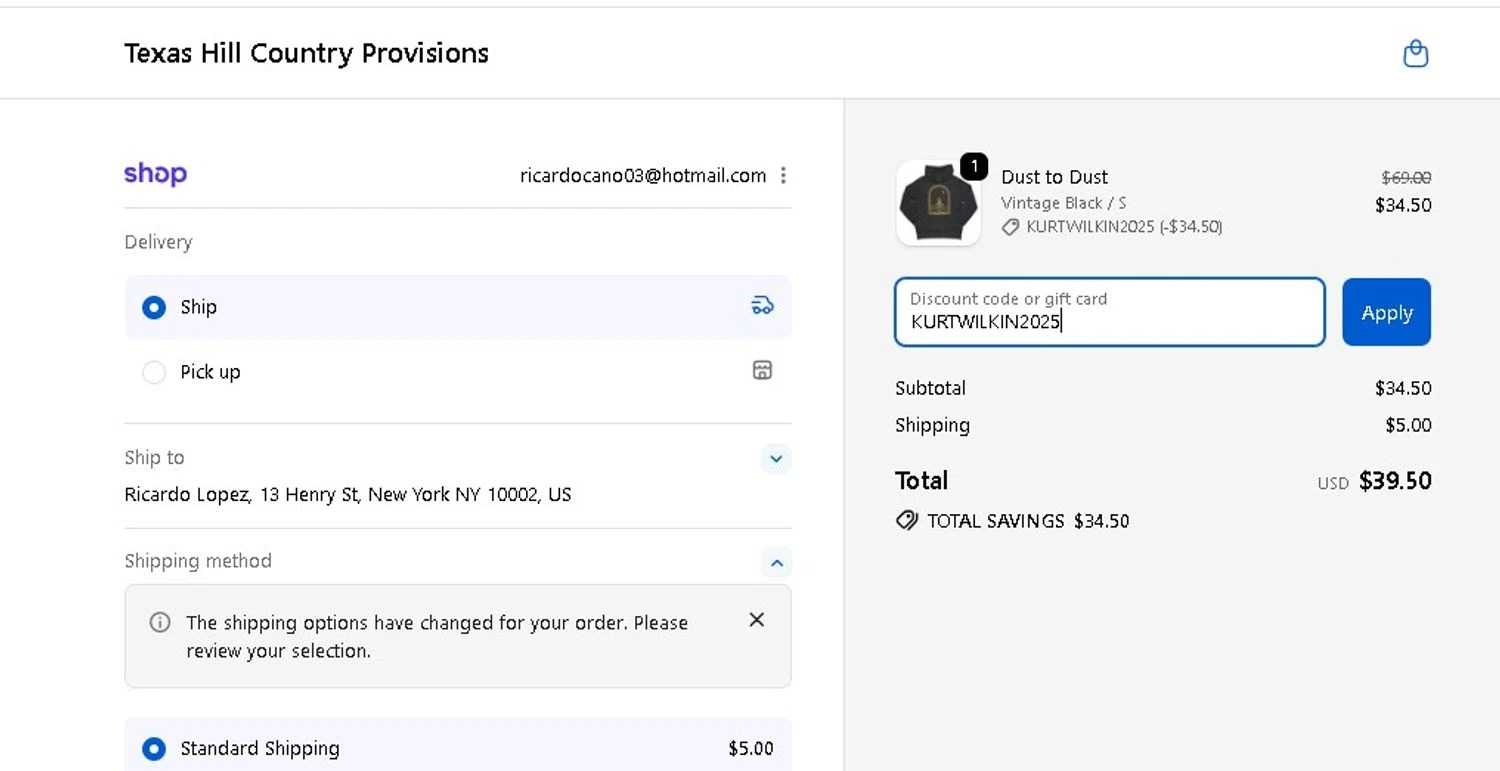Click discount tag icon next to KURTWILKIN2025

pos(1011,227)
